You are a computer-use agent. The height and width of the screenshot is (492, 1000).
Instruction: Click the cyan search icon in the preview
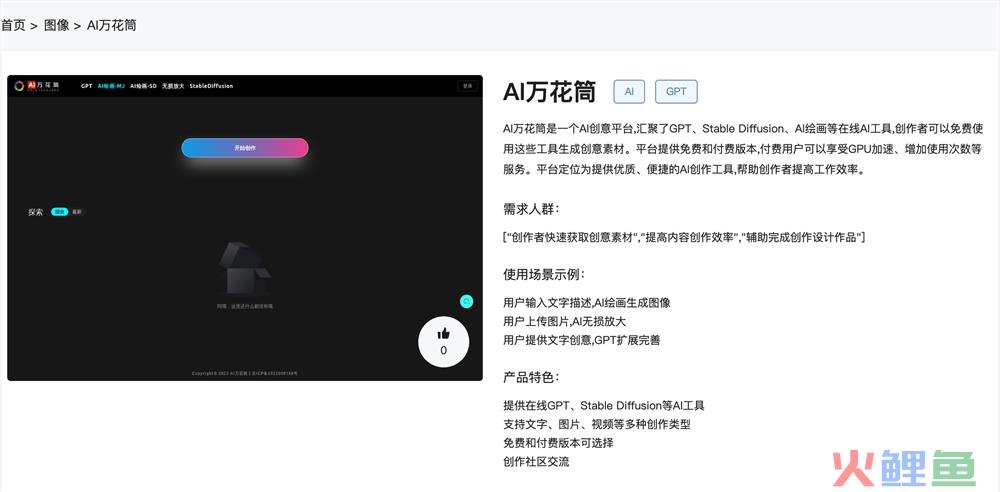point(466,301)
